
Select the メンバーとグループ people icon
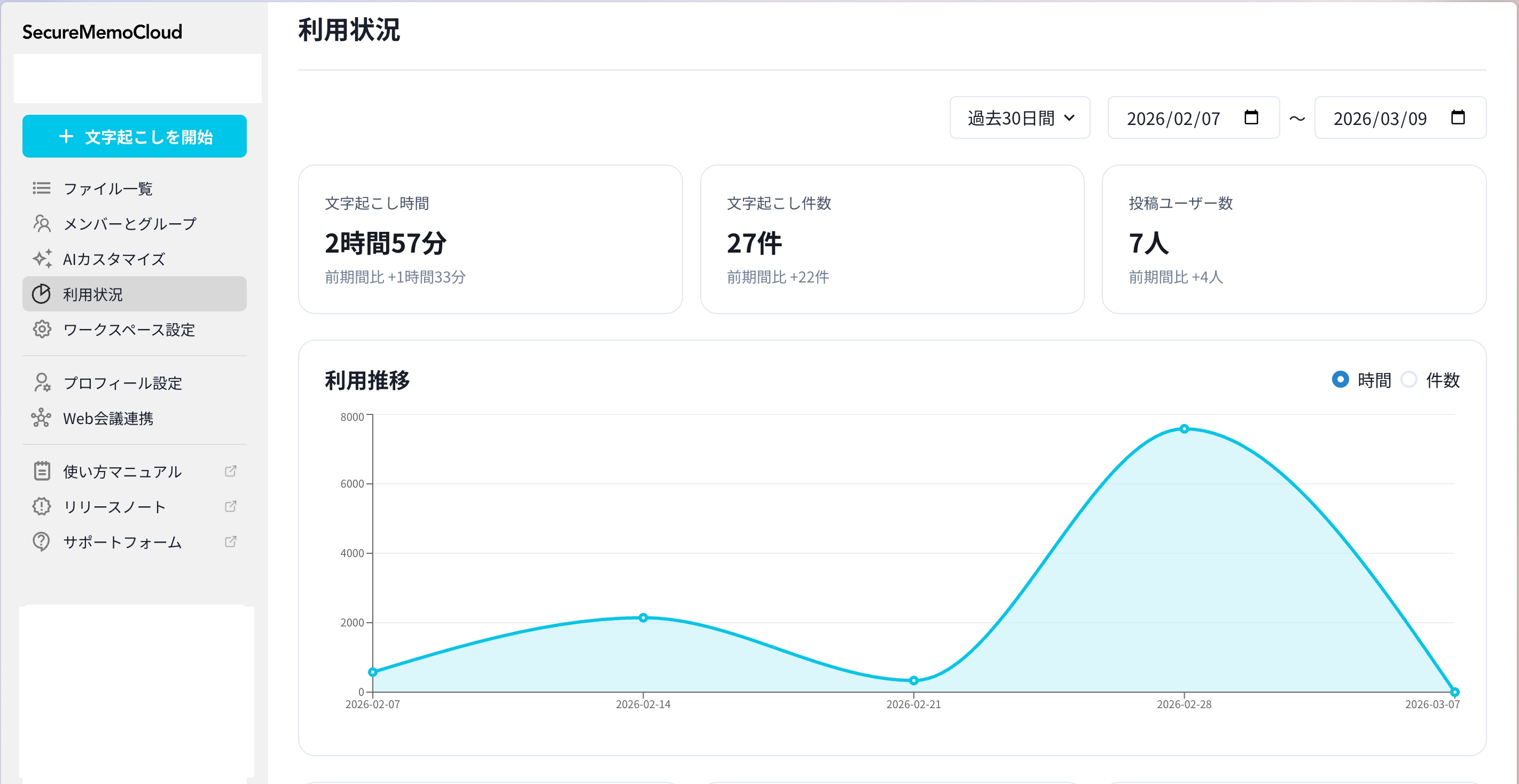[x=41, y=223]
